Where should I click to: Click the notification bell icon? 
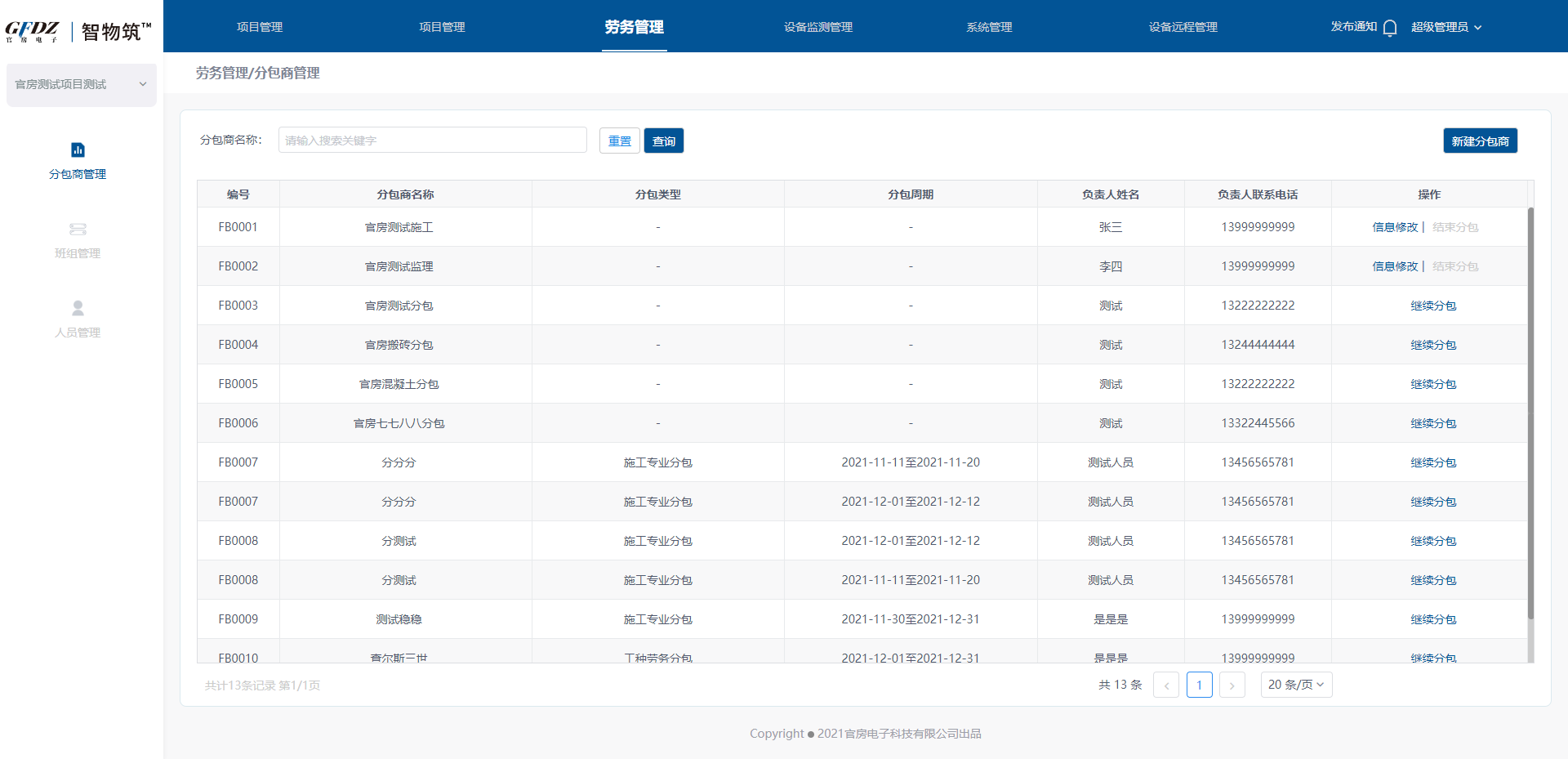[x=1390, y=28]
